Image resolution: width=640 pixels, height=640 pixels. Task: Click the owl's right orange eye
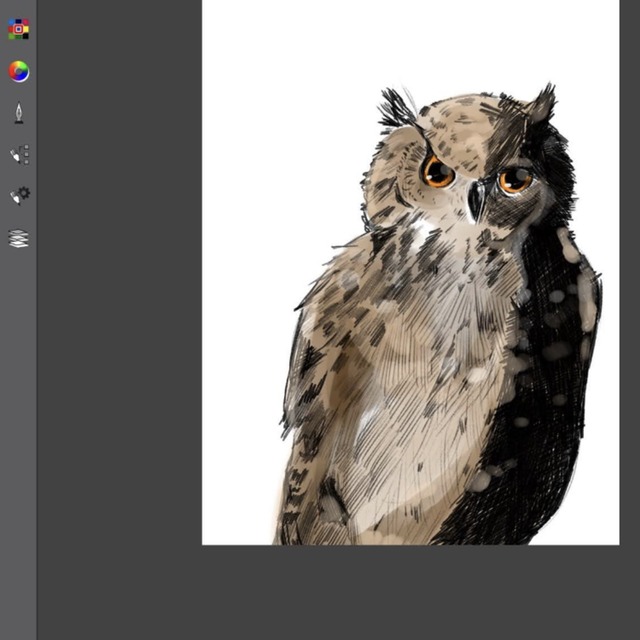click(515, 179)
